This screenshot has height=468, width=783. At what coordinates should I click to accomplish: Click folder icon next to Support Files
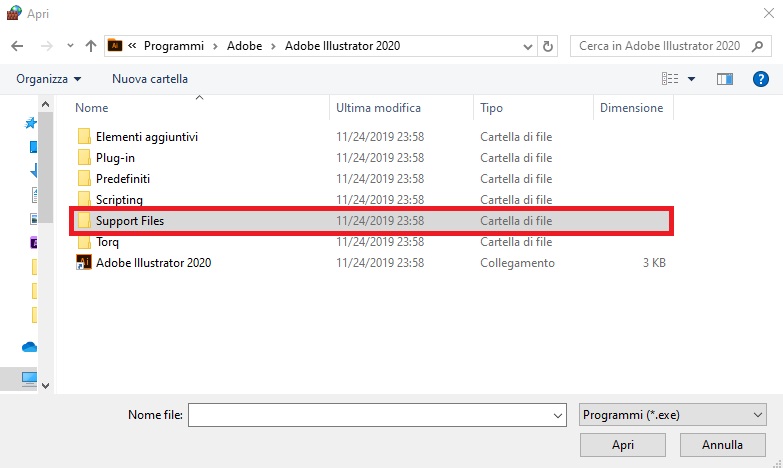click(x=84, y=220)
